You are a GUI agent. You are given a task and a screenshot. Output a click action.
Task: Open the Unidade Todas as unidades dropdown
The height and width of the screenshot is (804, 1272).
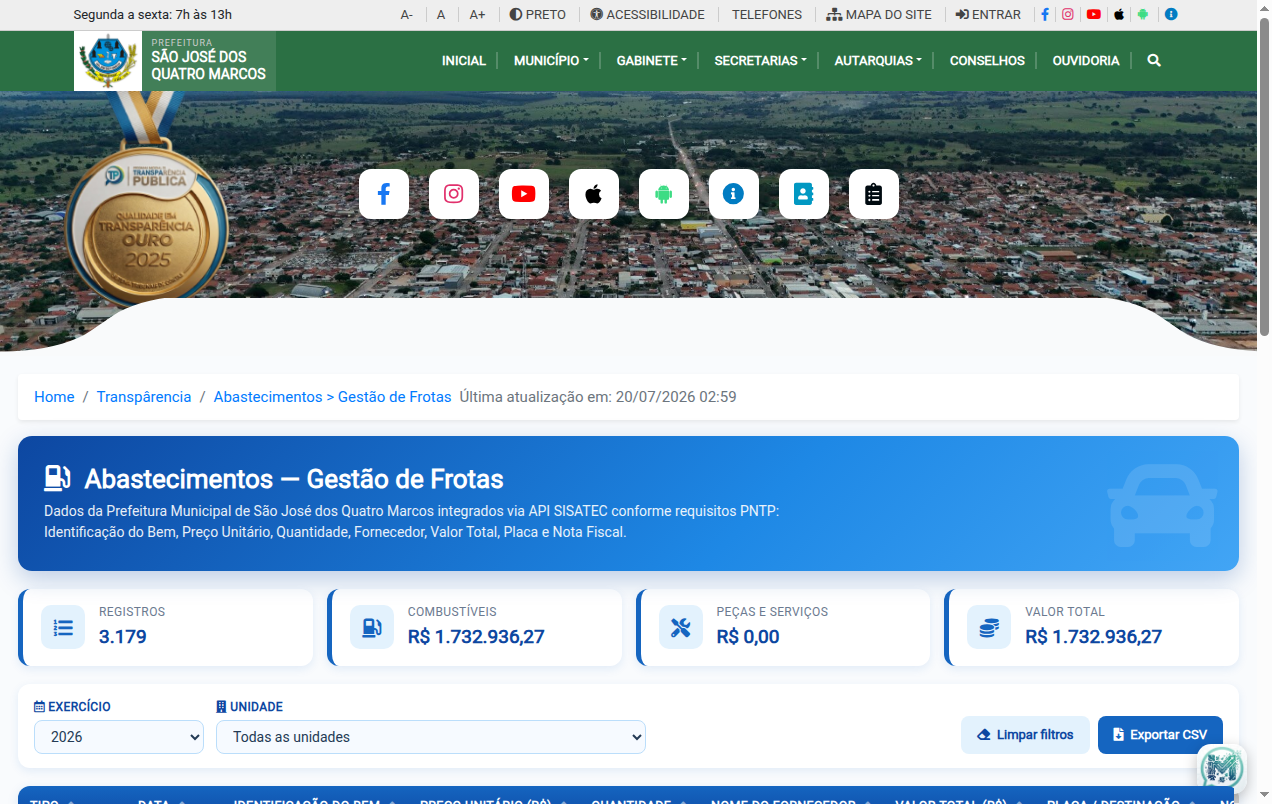click(x=431, y=737)
